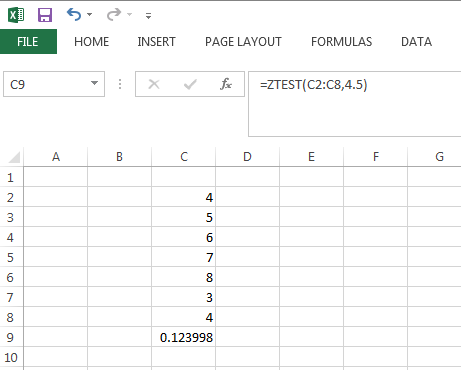Cancel formula entry with the X icon

pos(154,84)
